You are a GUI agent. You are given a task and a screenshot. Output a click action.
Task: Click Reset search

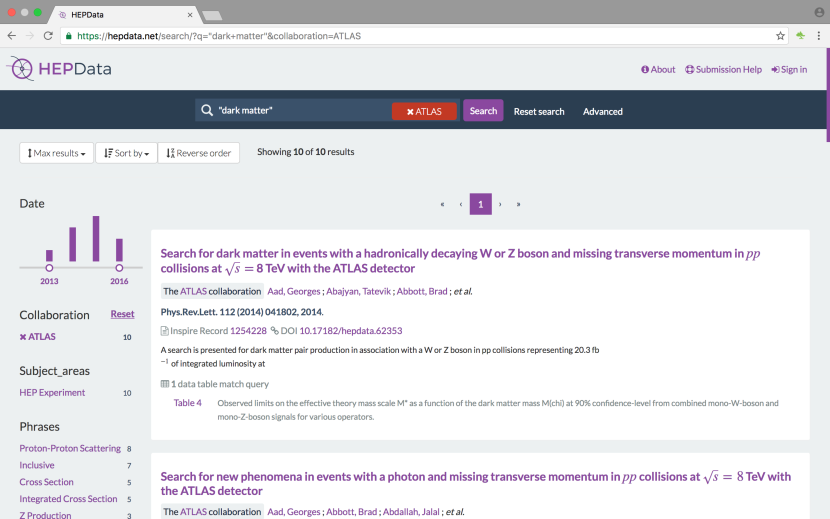pyautogui.click(x=539, y=112)
